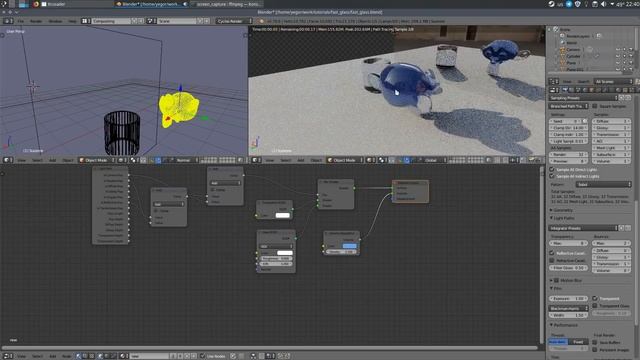The height and width of the screenshot is (360, 640).
Task: Toggle Sample All Indirect Lights checkbox
Action: (x=552, y=176)
